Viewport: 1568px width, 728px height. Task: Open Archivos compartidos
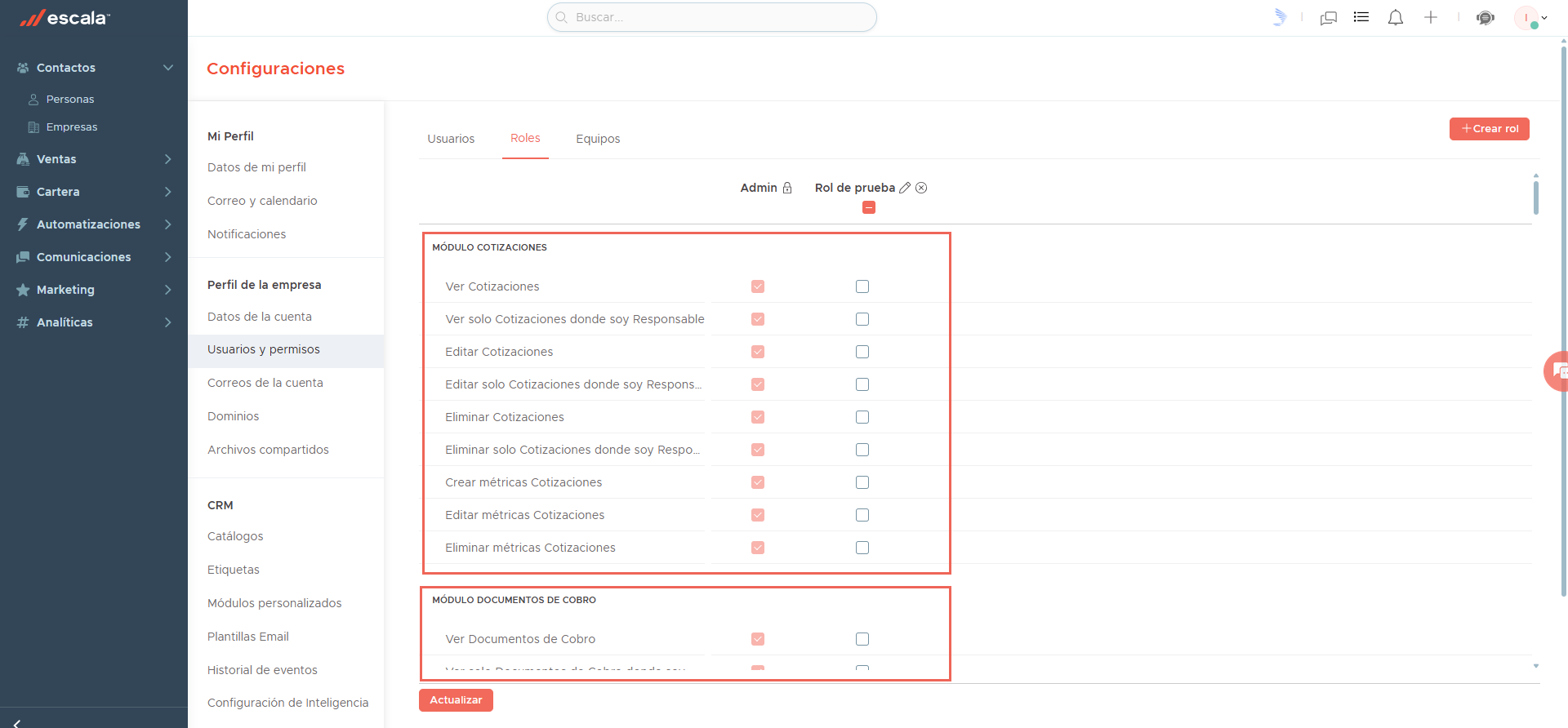click(268, 450)
